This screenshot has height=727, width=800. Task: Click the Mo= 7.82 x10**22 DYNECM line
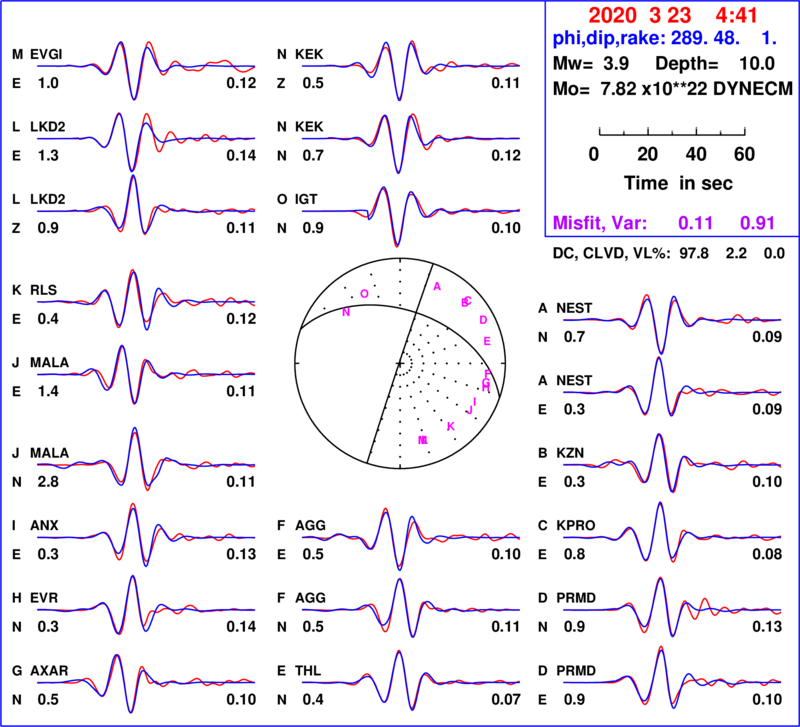[x=673, y=89]
